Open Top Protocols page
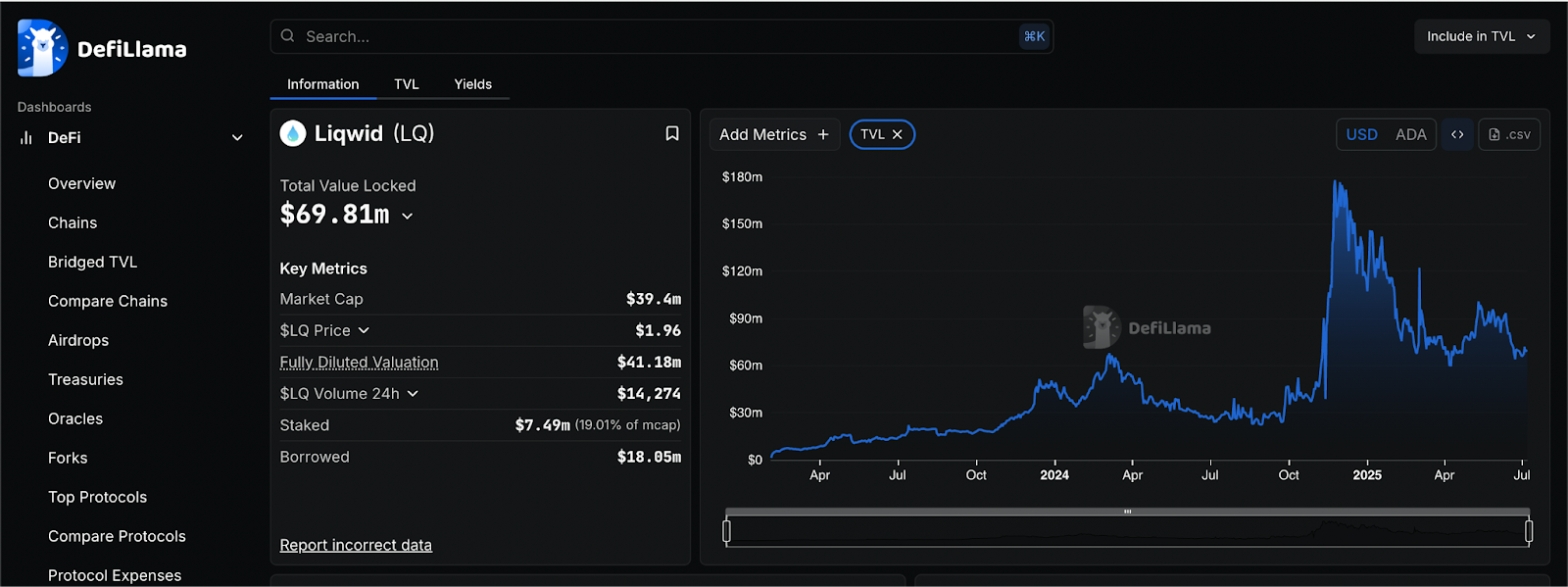The image size is (1568, 587). click(97, 497)
